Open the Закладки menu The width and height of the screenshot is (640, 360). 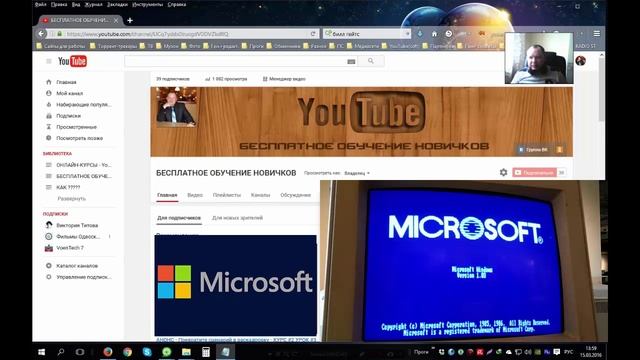(x=118, y=4)
